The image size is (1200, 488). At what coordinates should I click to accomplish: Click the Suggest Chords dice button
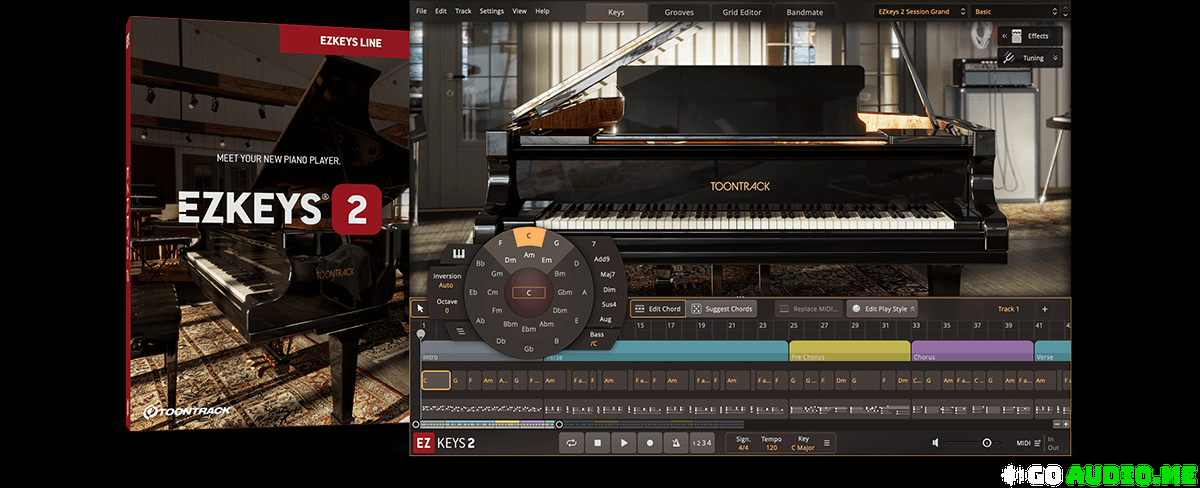click(x=722, y=309)
